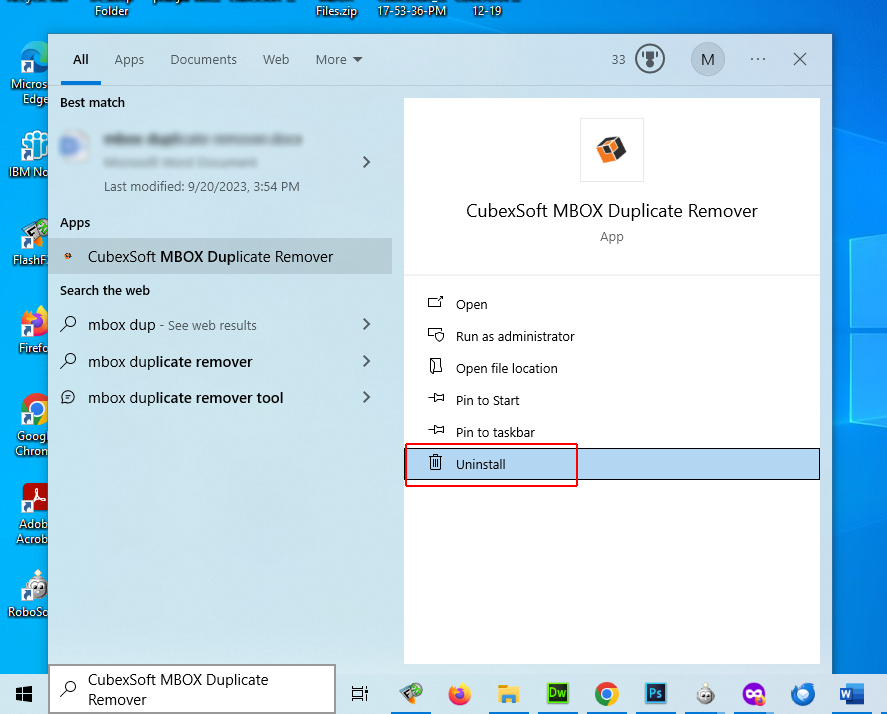The width and height of the screenshot is (887, 714).
Task: Choose Uninstall for the app
Action: click(x=612, y=464)
